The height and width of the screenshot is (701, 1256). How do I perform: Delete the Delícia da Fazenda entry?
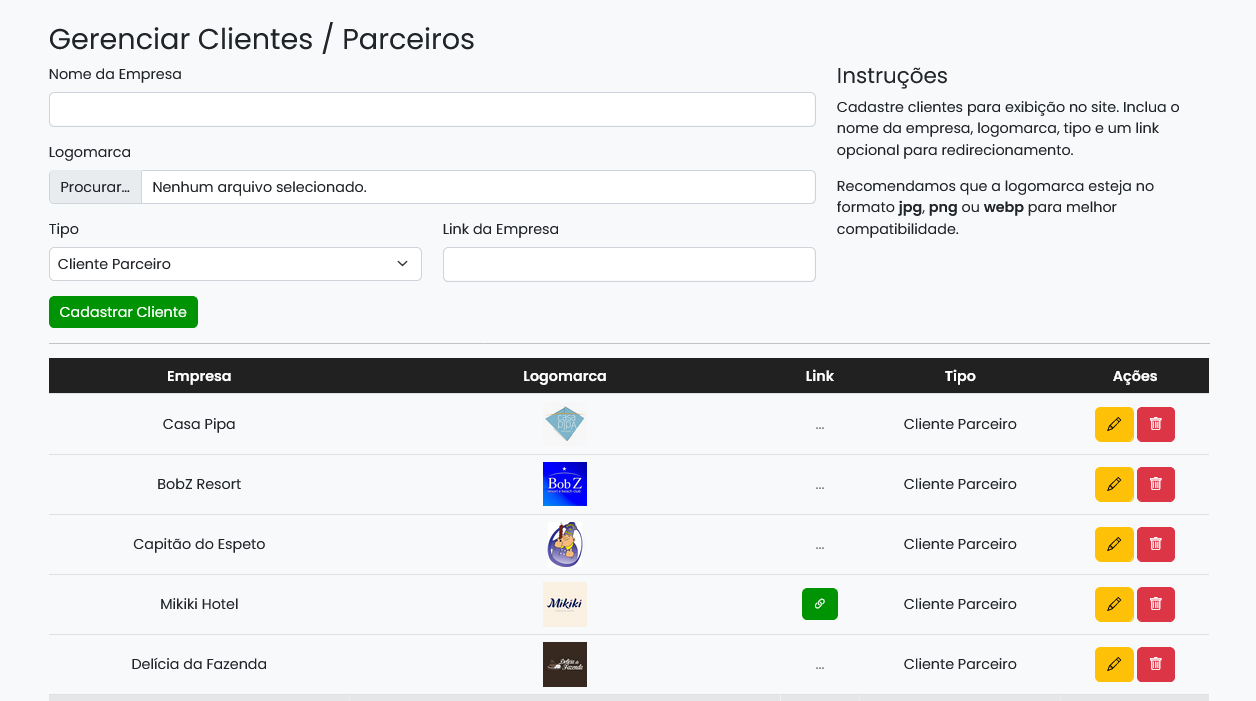pyautogui.click(x=1156, y=664)
